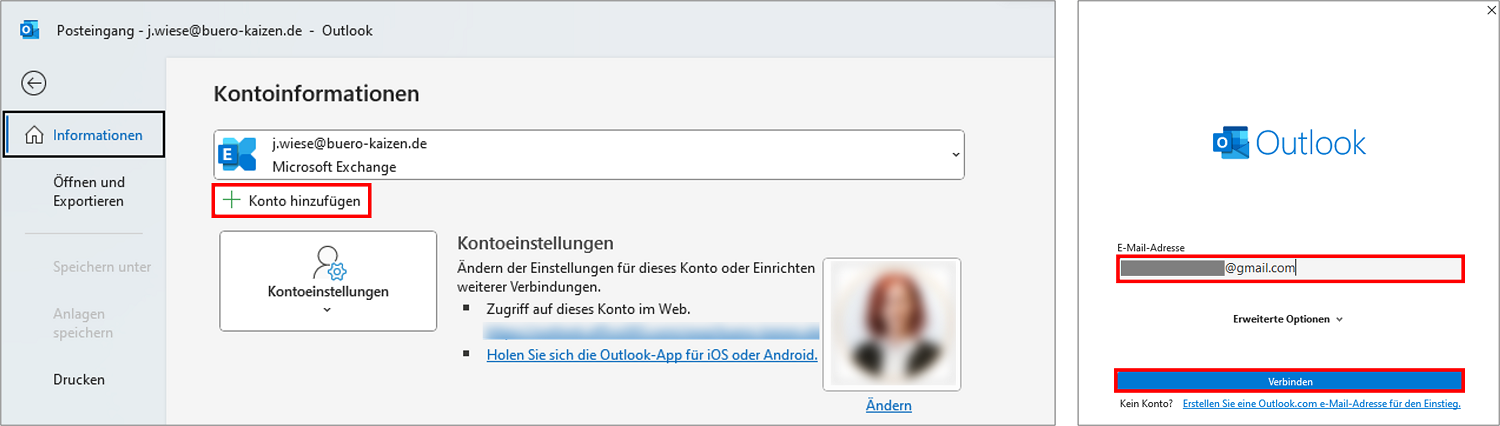Image resolution: width=1500 pixels, height=426 pixels.
Task: Open the Öffnen und Exportieren menu item
Action: [89, 192]
